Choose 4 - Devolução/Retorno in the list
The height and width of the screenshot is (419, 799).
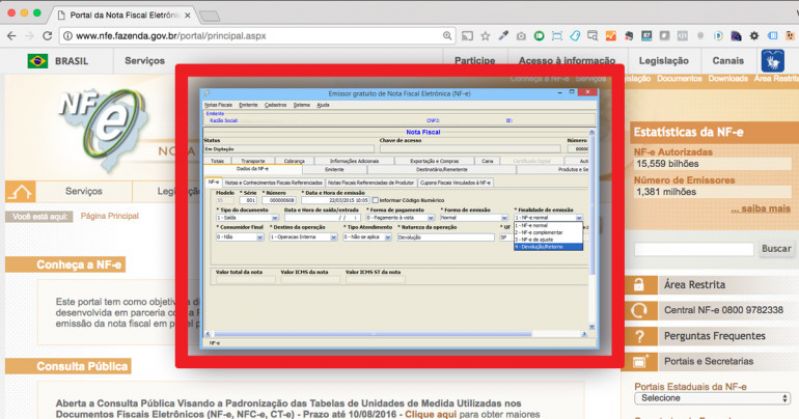[x=548, y=247]
